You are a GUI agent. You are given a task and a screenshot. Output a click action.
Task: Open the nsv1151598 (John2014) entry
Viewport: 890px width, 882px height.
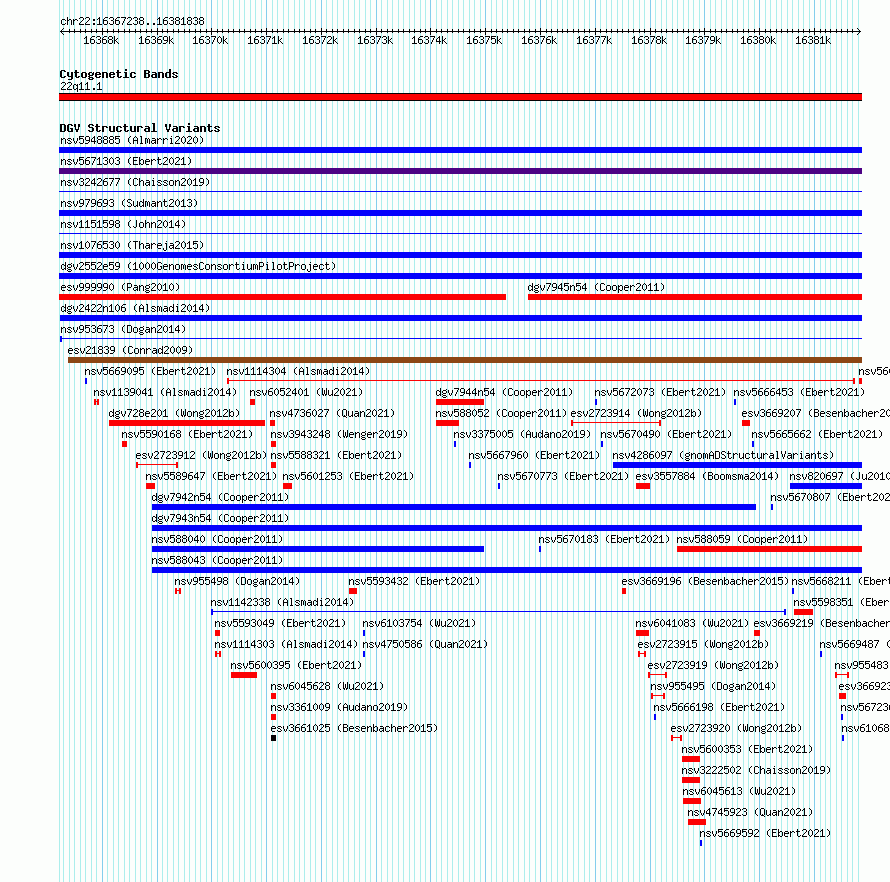pos(123,224)
